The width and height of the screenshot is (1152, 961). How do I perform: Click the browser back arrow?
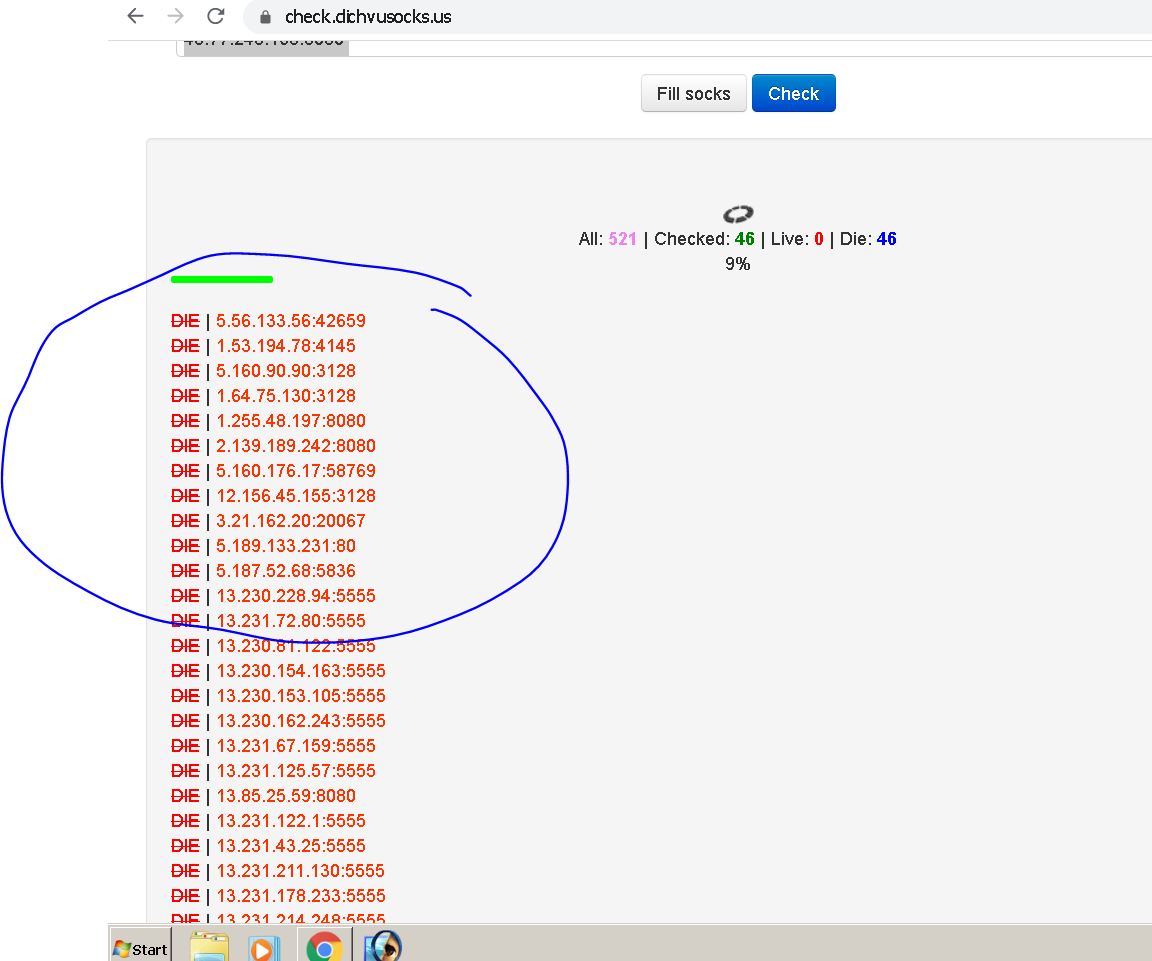[x=136, y=16]
